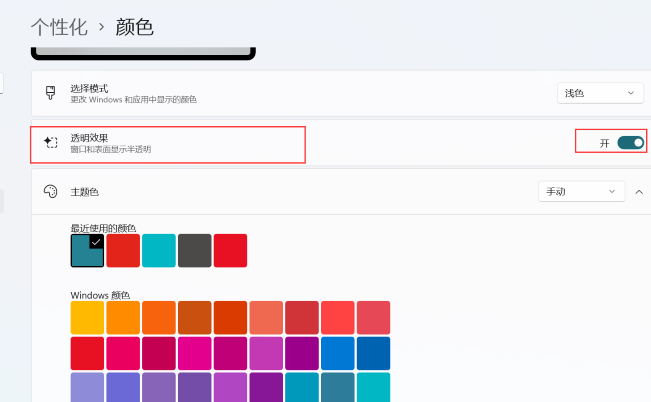Pick the bright blue Windows color swatch
This screenshot has height=402, width=651.
click(338, 353)
